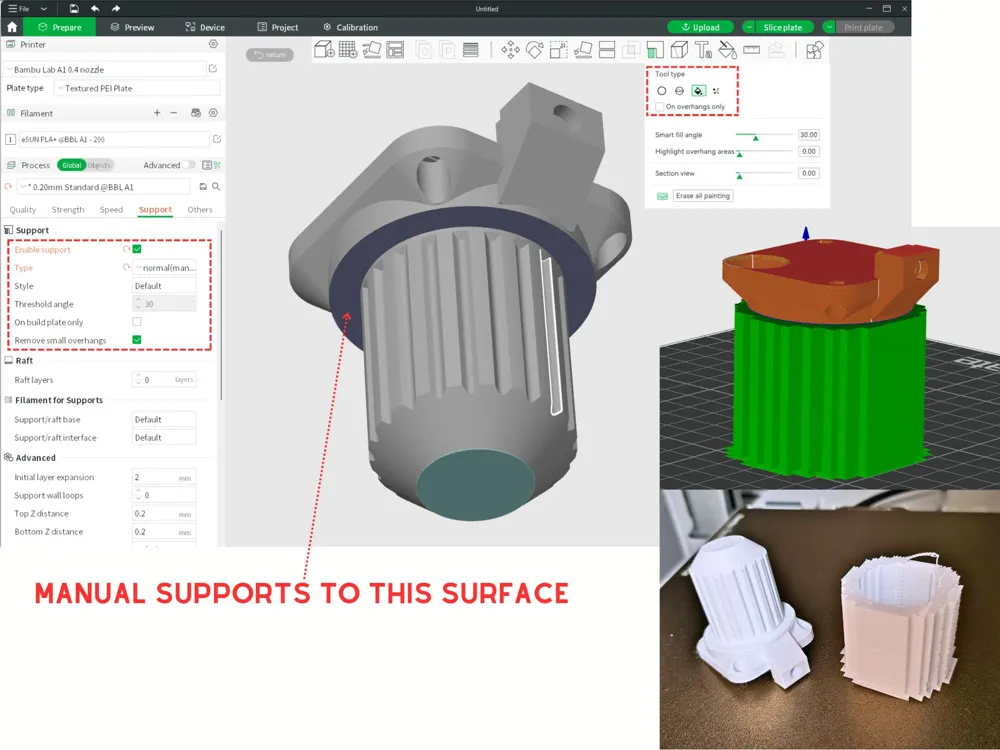Image resolution: width=1000 pixels, height=750 pixels.
Task: Click the Add model cube icon
Action: click(324, 49)
